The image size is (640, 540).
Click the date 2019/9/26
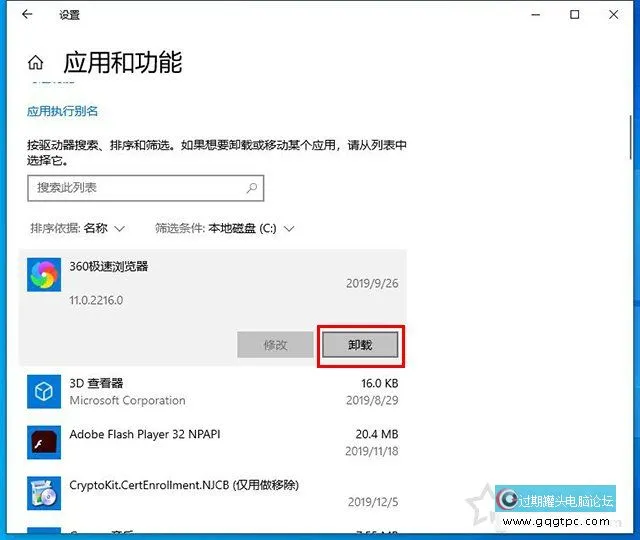tap(372, 283)
